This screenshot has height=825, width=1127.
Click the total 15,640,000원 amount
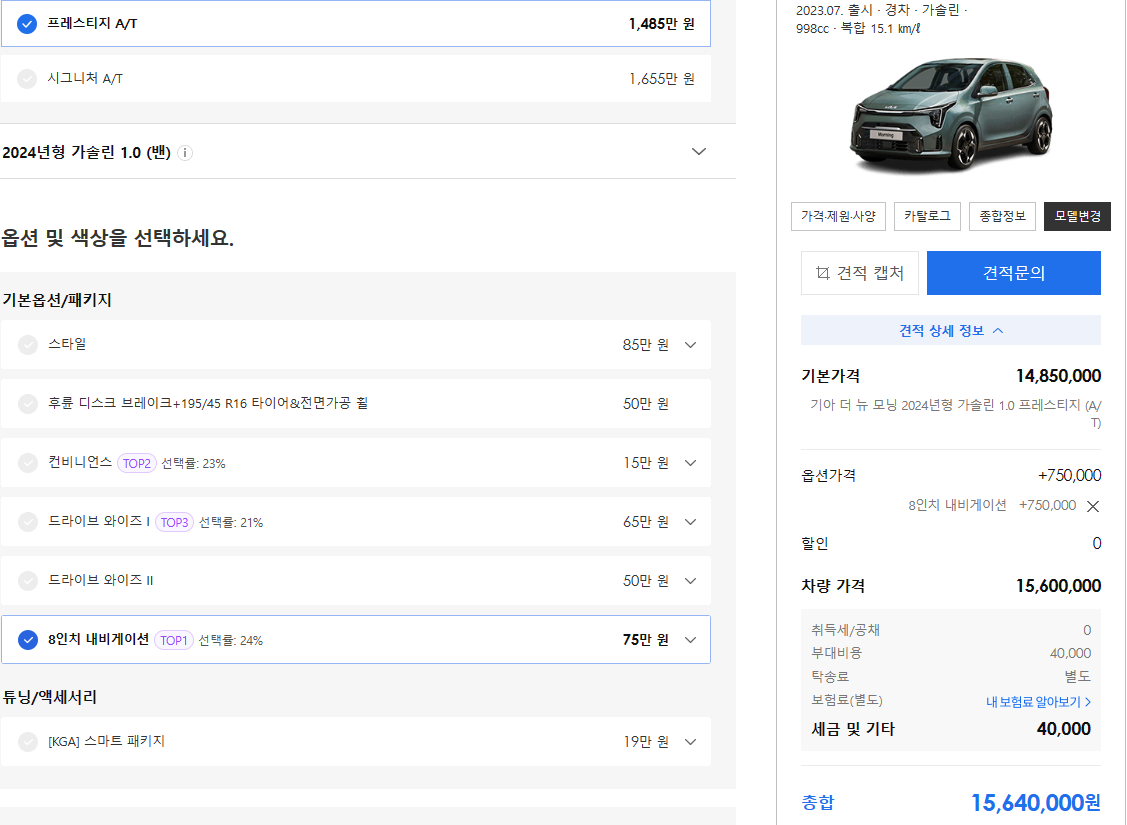click(1035, 802)
